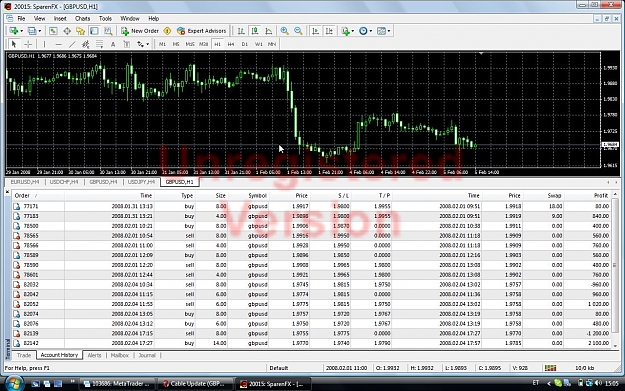Show the Market Watch window
The height and width of the screenshot is (391, 625).
pyautogui.click(x=53, y=31)
